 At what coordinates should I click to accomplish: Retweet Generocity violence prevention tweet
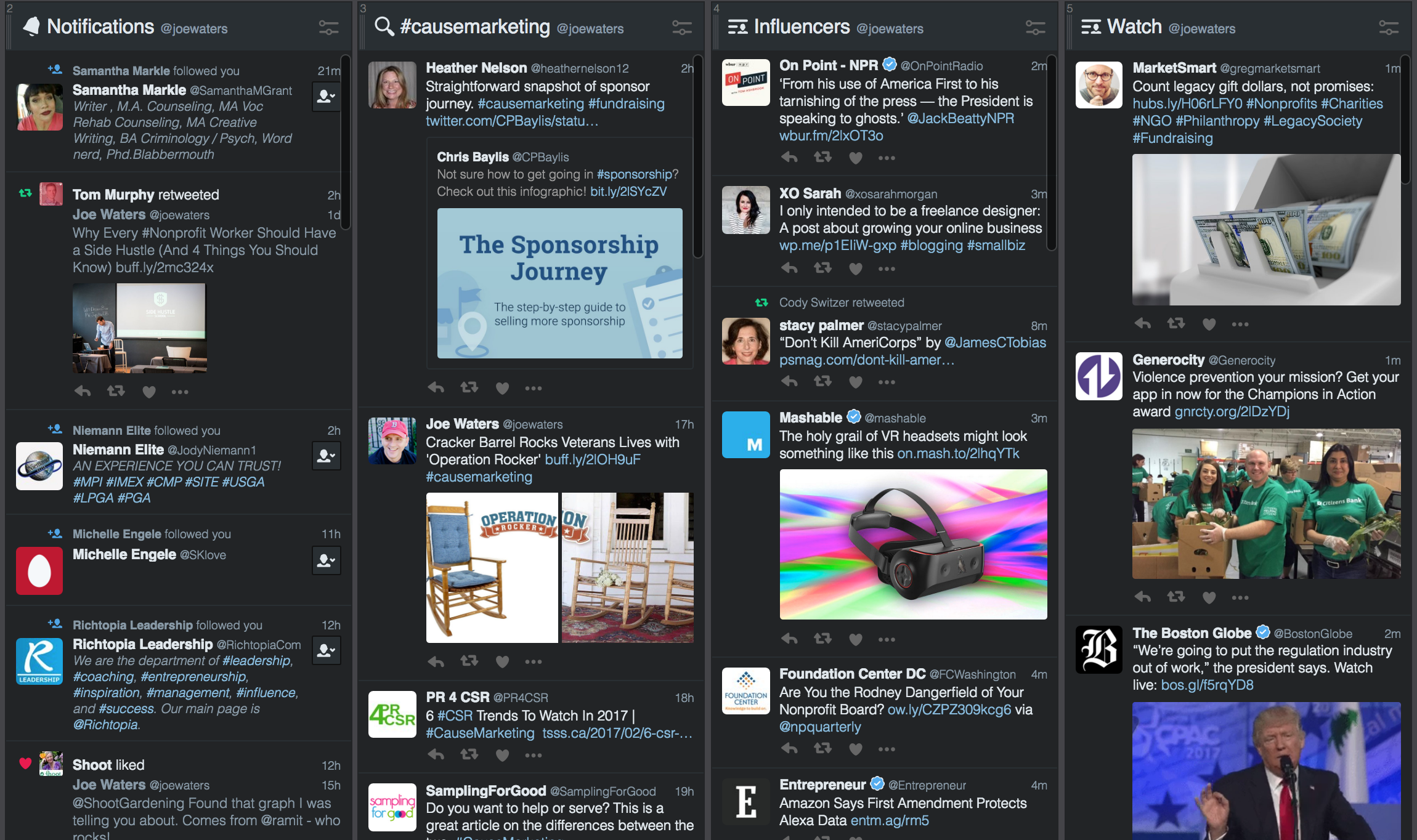click(x=1176, y=597)
